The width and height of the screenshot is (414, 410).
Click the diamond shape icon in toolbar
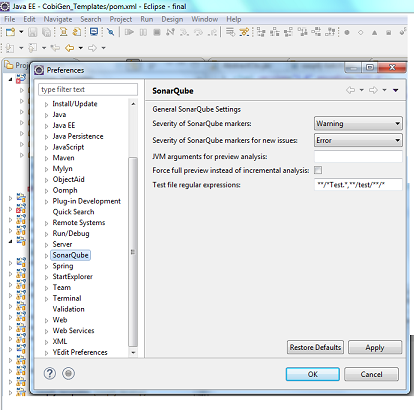(361, 32)
